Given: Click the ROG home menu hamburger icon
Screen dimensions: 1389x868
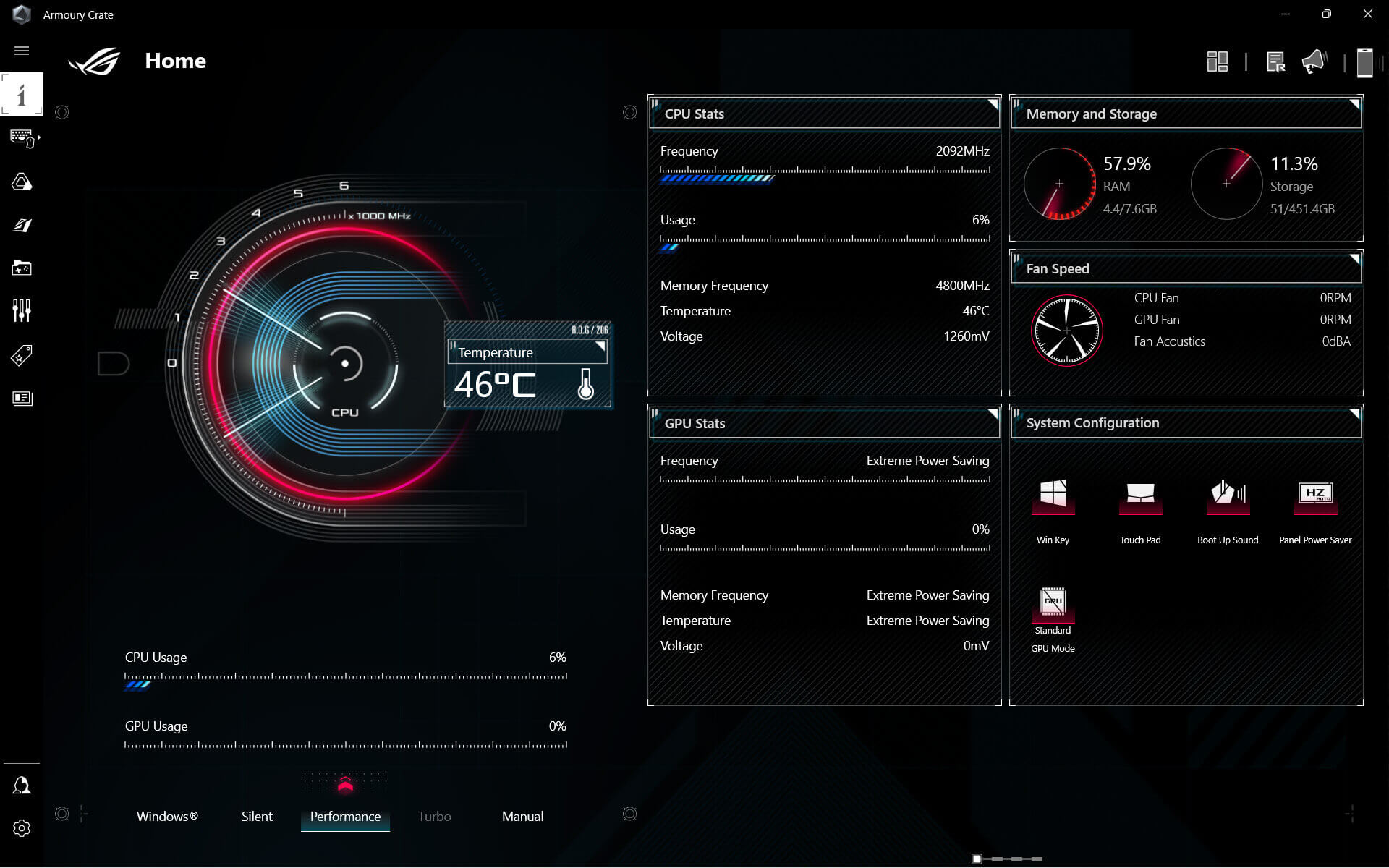Looking at the screenshot, I should [x=21, y=51].
